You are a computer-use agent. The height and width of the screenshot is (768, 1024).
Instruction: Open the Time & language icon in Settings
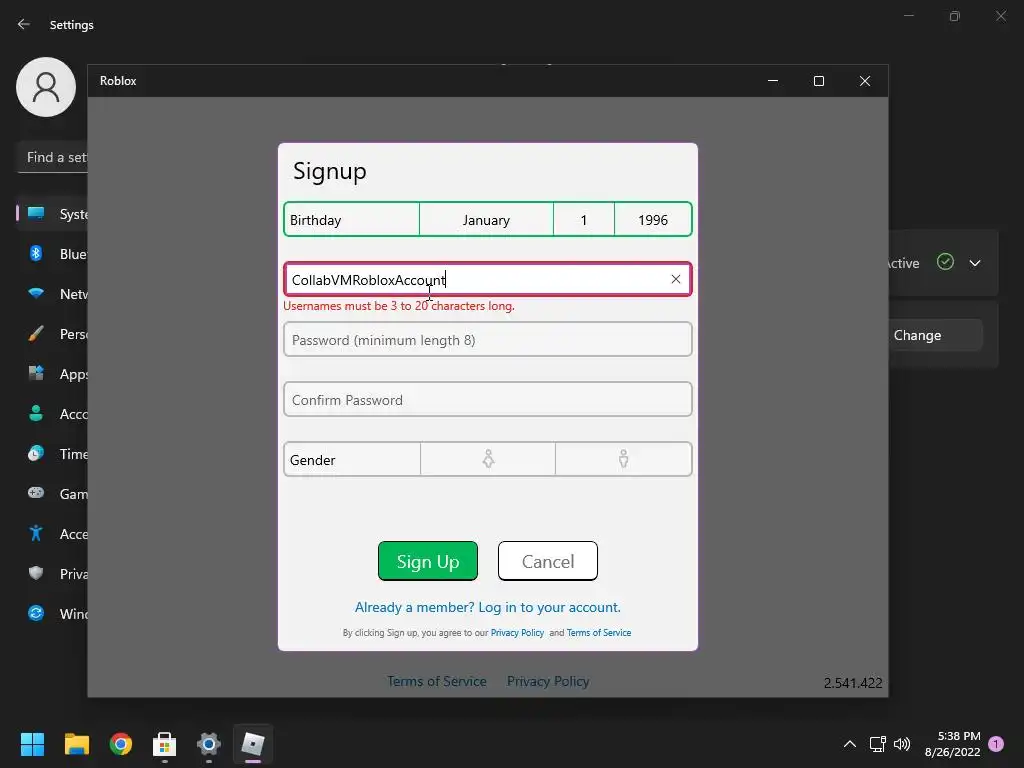click(x=36, y=453)
